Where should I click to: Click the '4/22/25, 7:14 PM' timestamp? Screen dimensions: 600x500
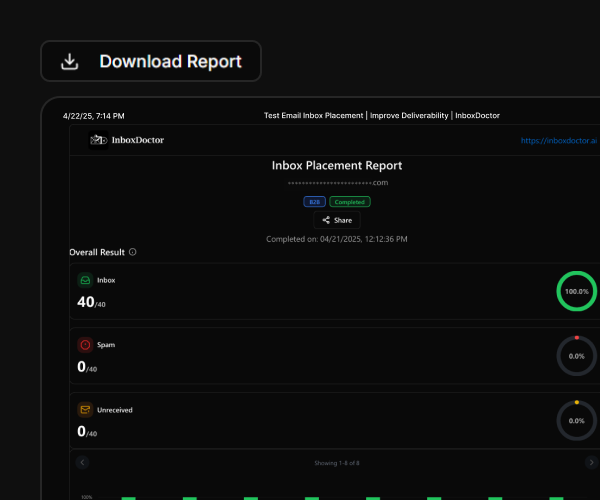tap(93, 116)
